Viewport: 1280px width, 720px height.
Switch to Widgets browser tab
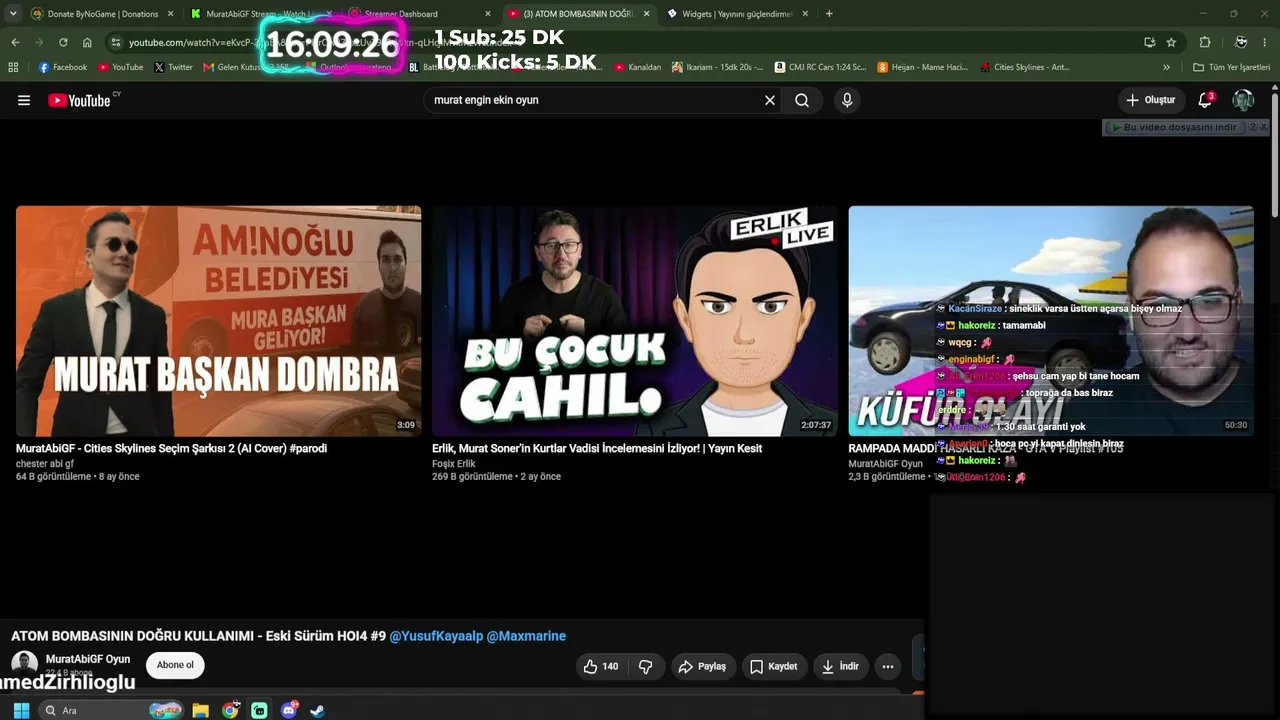point(737,14)
